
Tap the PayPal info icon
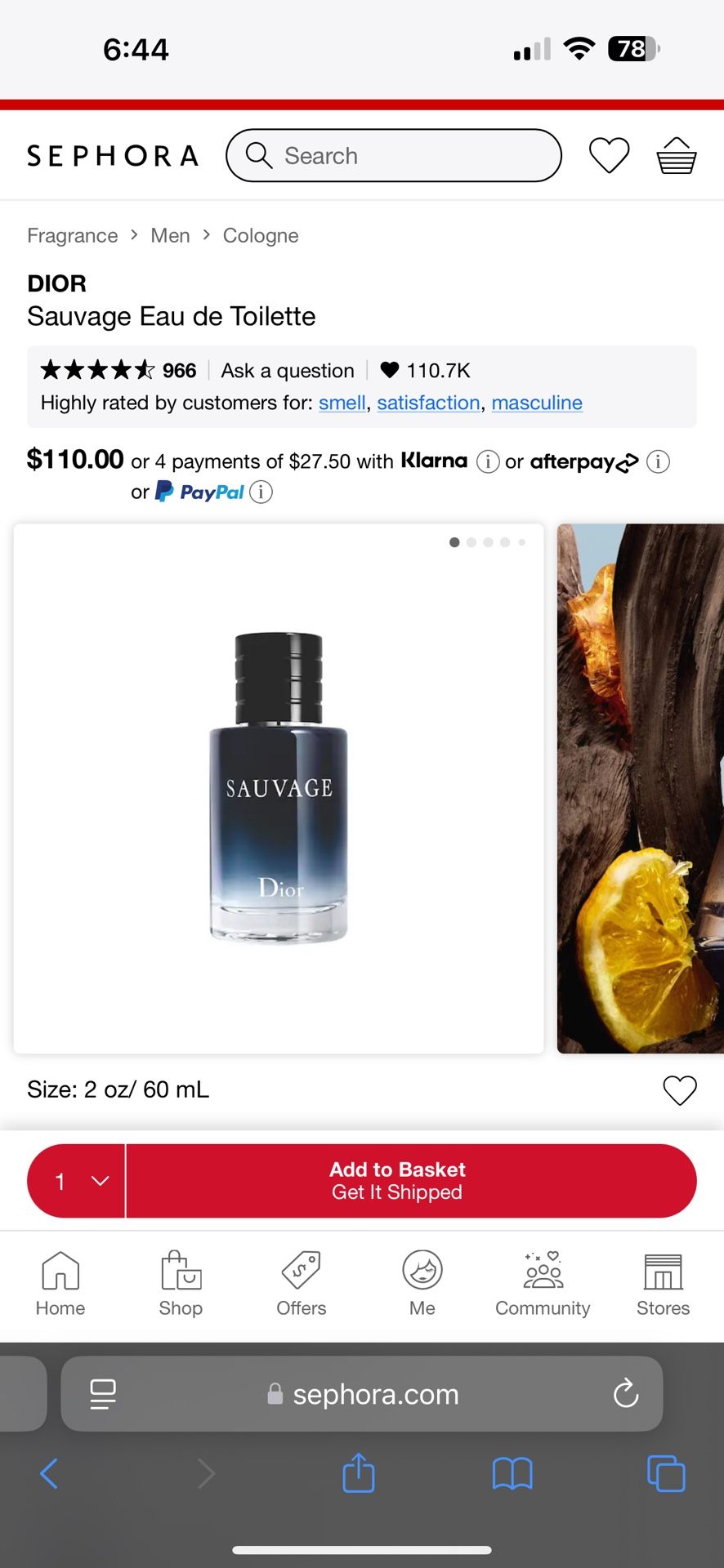point(261,492)
